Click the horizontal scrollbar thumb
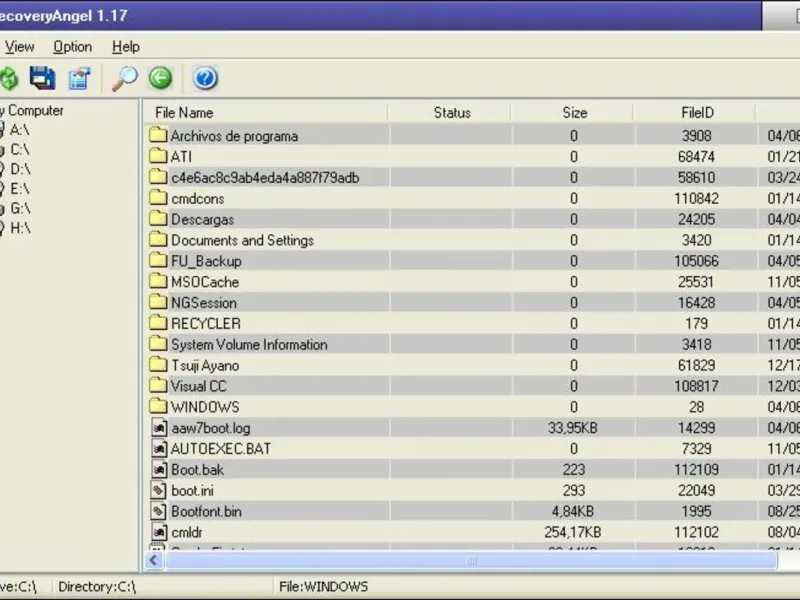This screenshot has height=600, width=800. [x=471, y=561]
